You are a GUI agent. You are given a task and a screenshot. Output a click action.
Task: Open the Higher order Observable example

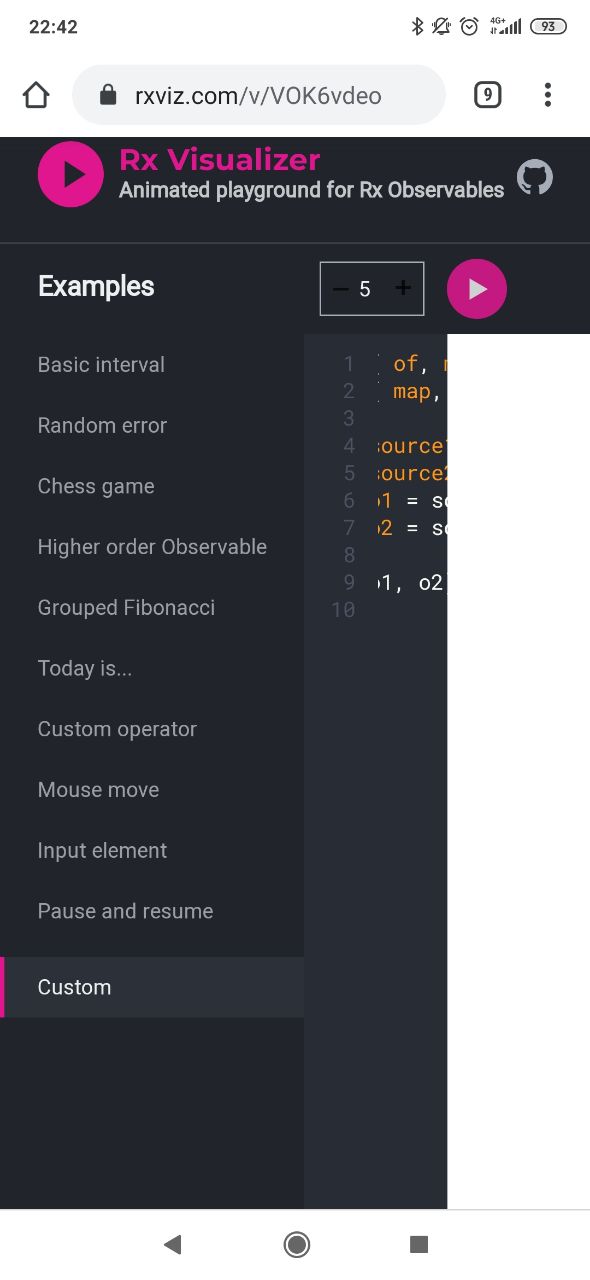pos(152,547)
